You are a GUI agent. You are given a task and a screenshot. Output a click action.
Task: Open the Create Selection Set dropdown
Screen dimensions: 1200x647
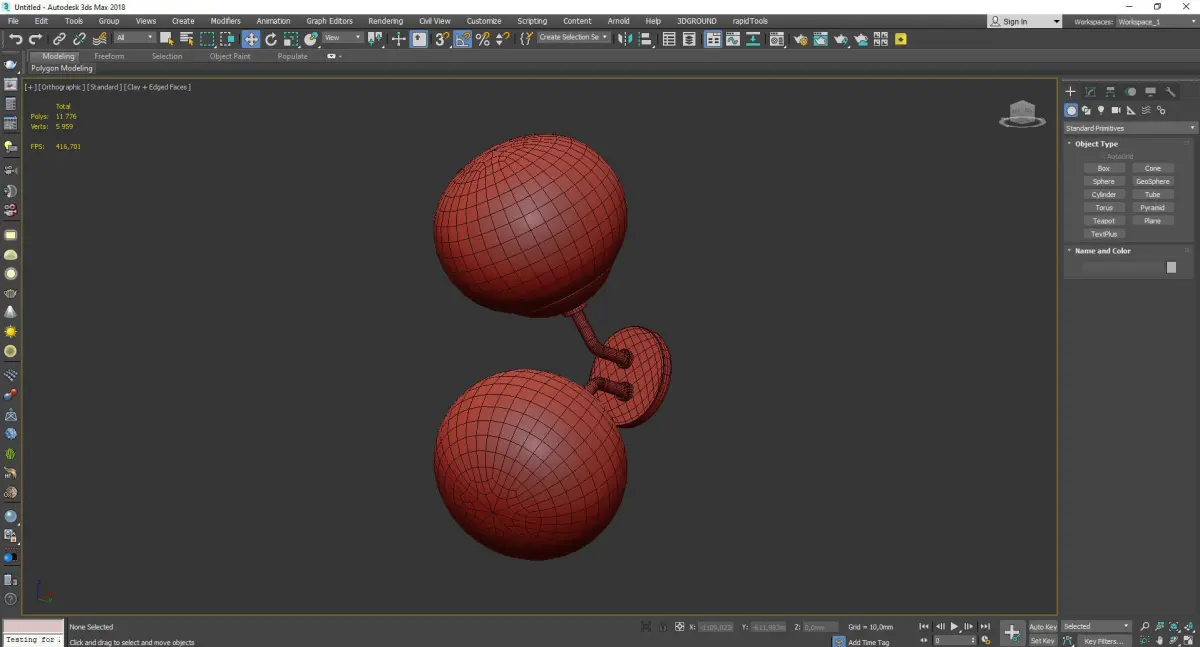tap(573, 38)
